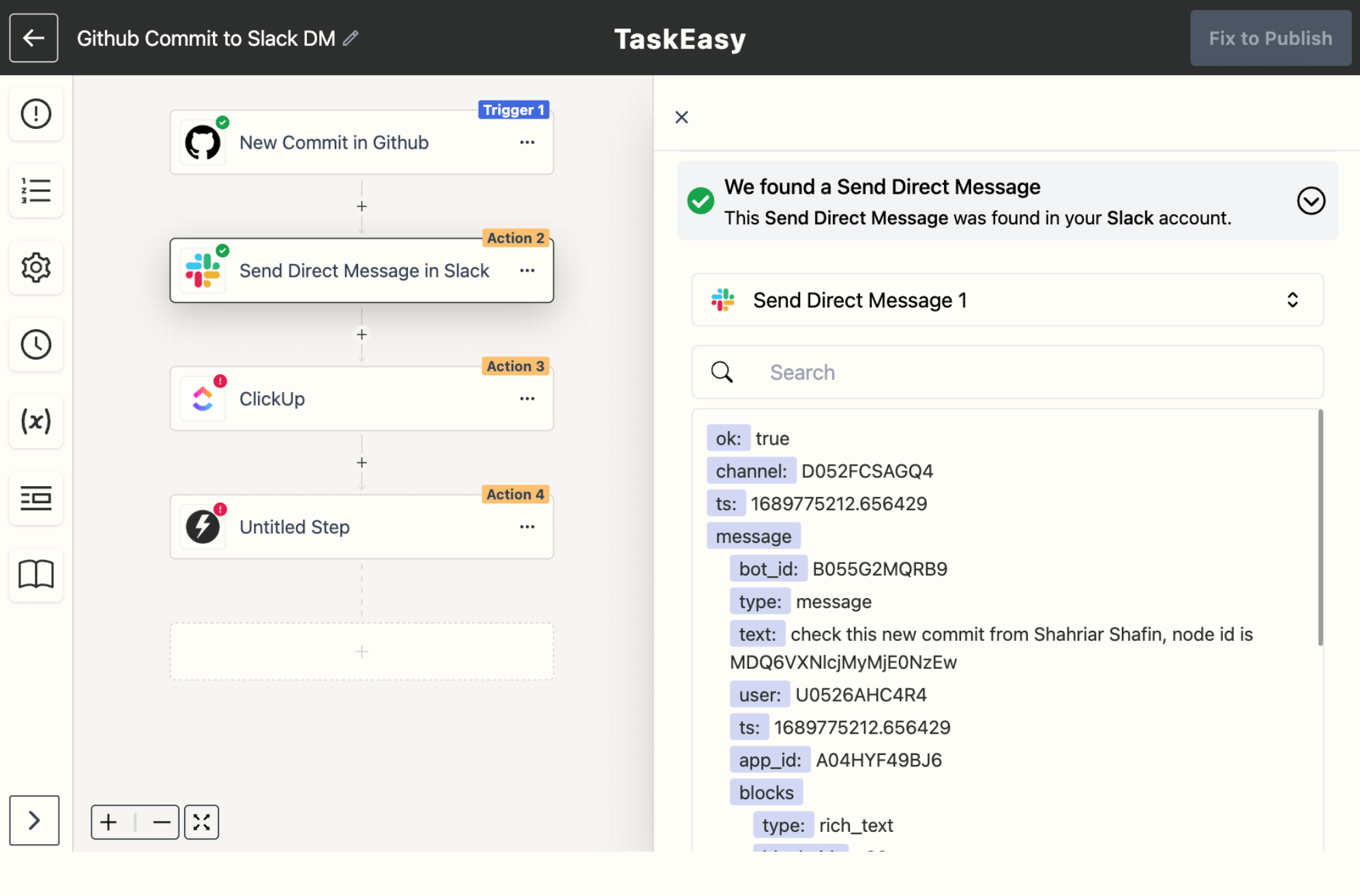This screenshot has height=896, width=1360.
Task: Go back using the arrow button
Action: pos(33,38)
